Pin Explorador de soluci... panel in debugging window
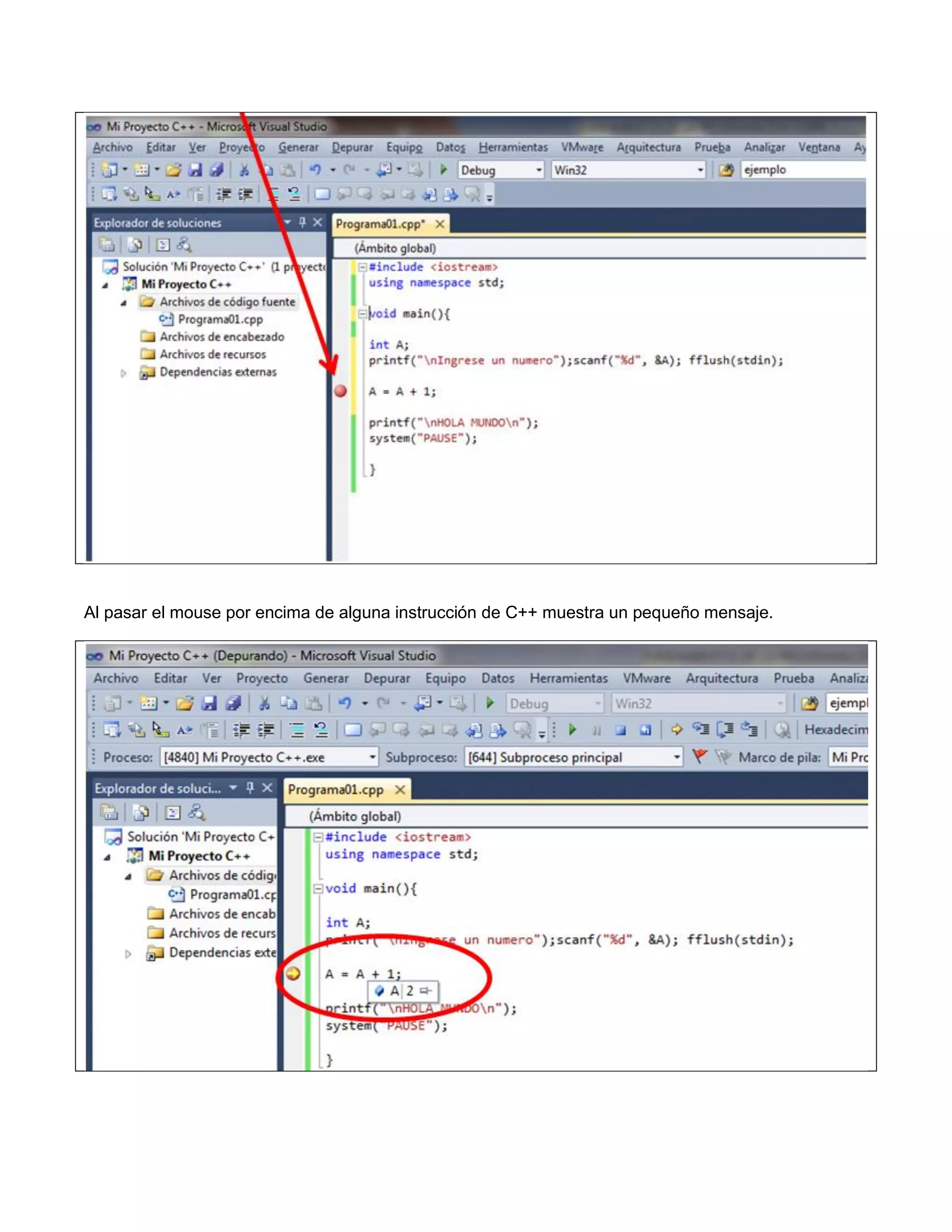The image size is (952, 1232). (x=251, y=788)
